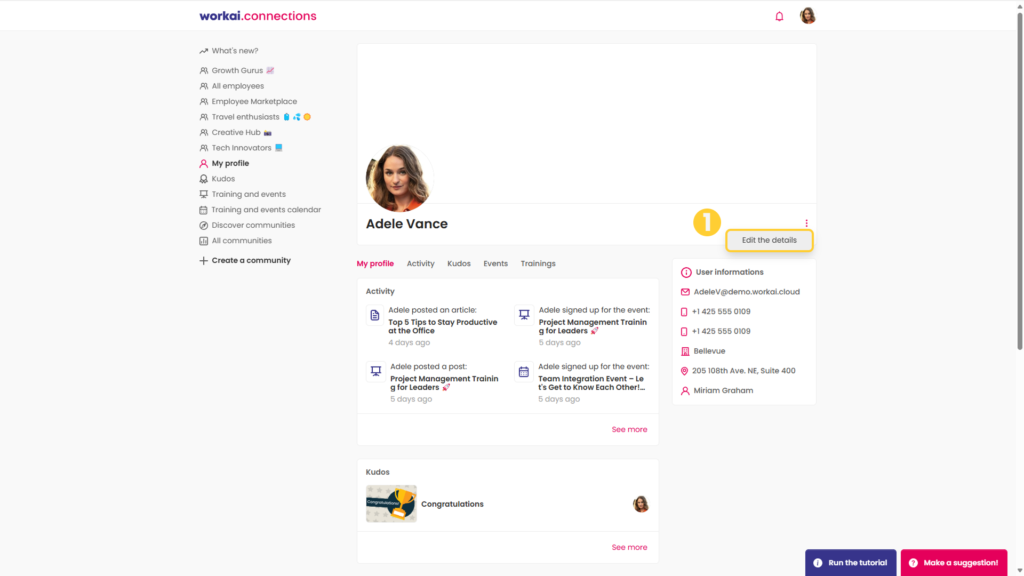Open the user avatar menu in header
The width and height of the screenshot is (1024, 576).
808,16
